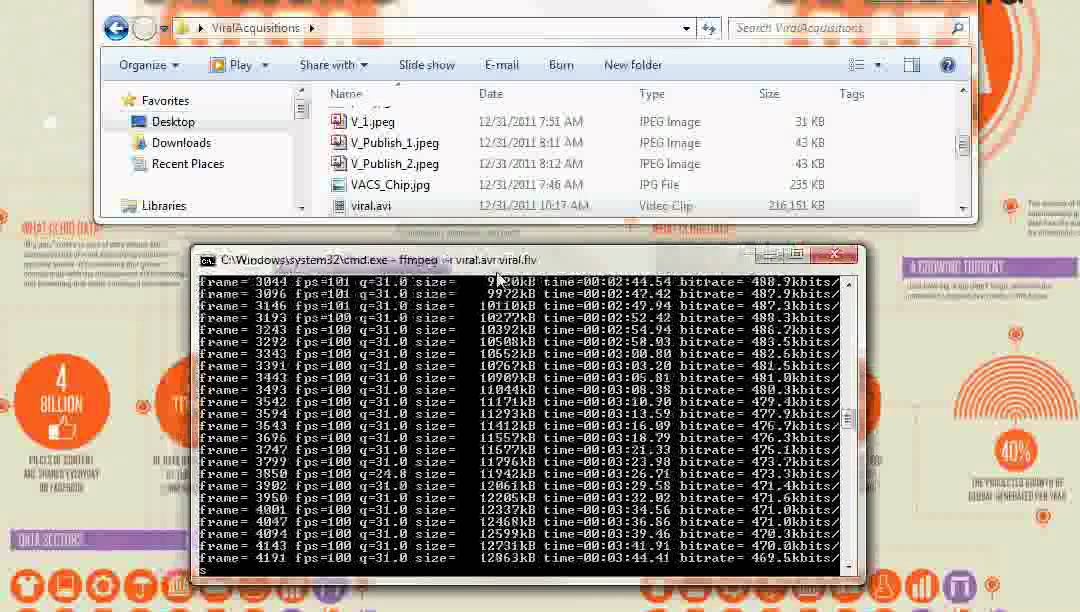The height and width of the screenshot is (612, 1080).
Task: Click the 216,151 KB size cell
Action: pos(796,206)
